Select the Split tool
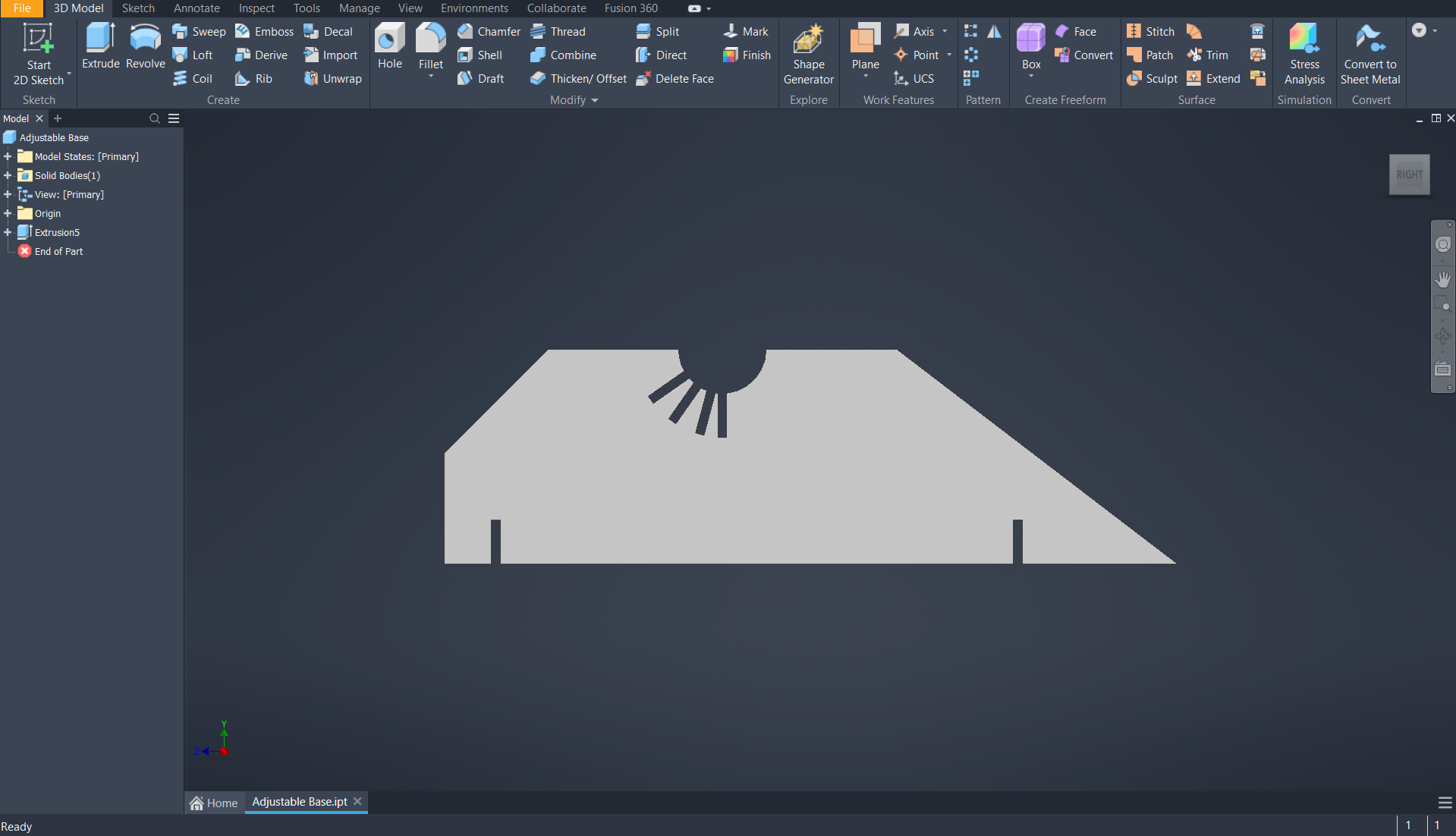 coord(657,31)
